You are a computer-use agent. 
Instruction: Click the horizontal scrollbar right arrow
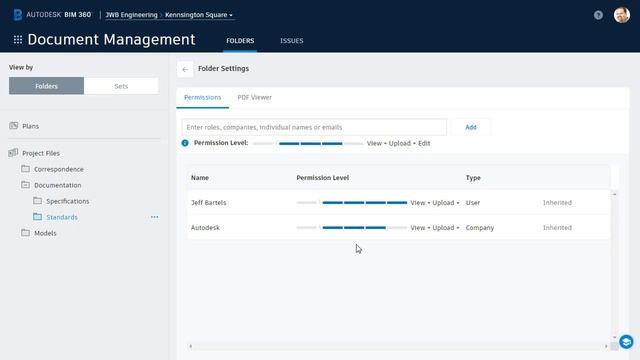(x=606, y=347)
